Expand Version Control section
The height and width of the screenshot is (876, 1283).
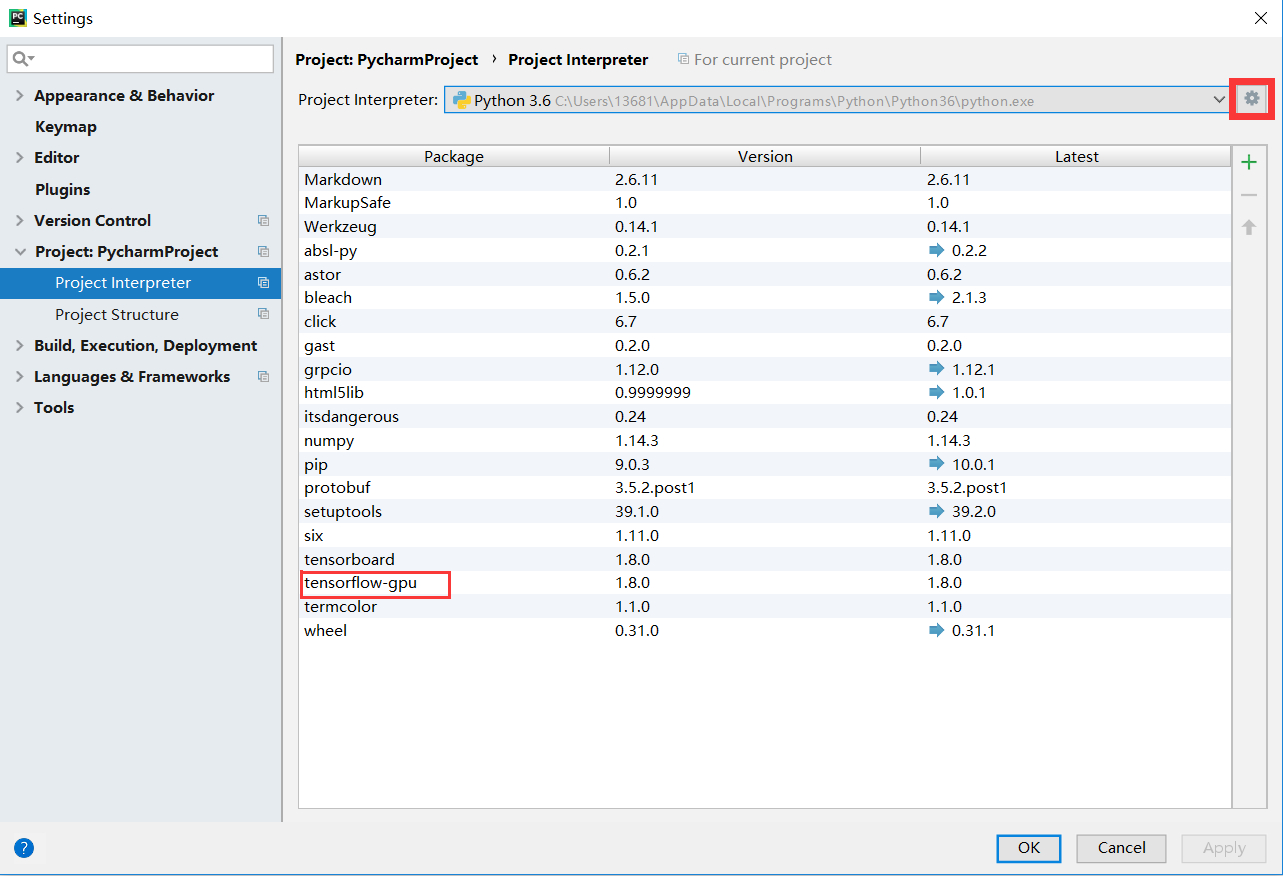(x=19, y=220)
